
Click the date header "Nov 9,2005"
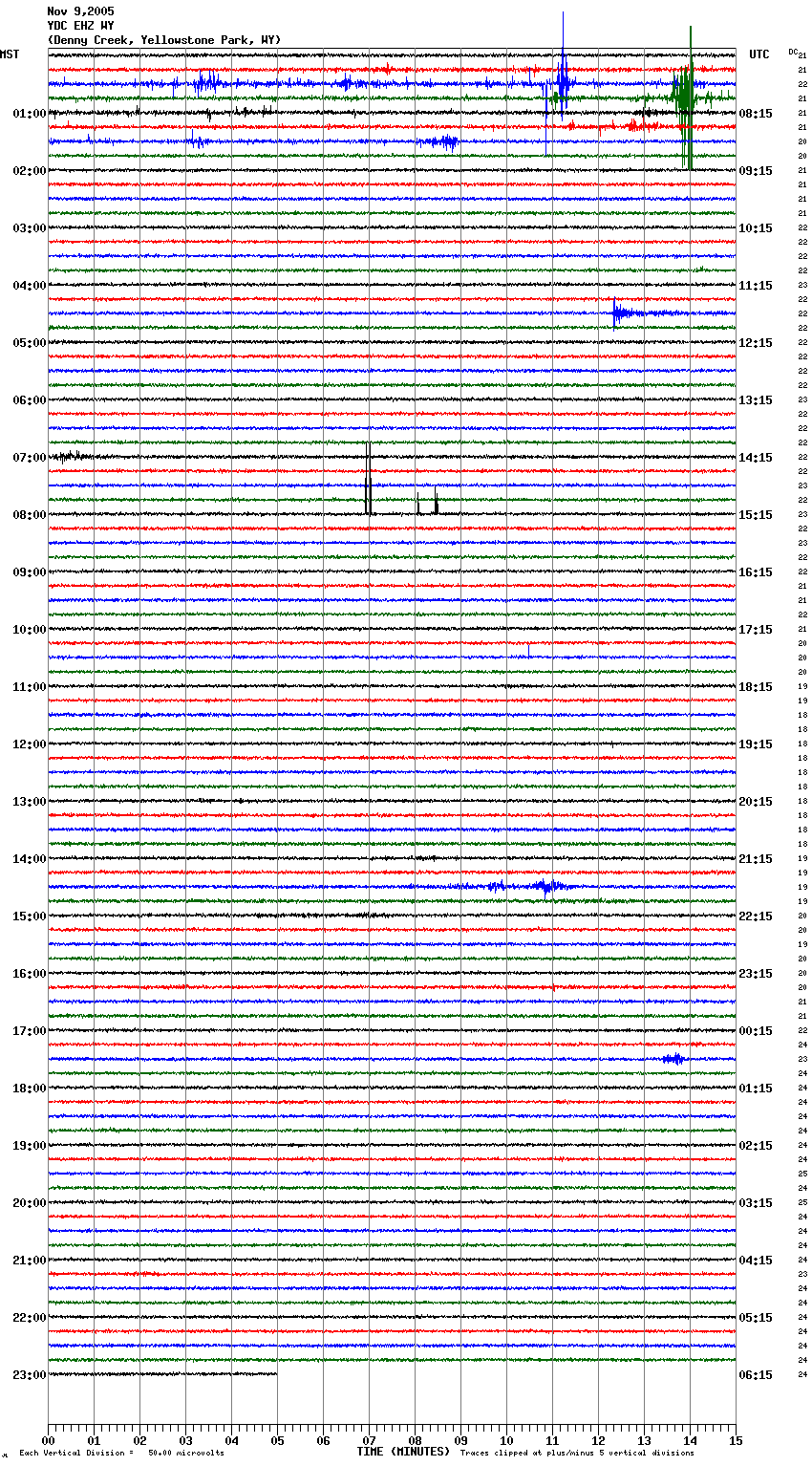point(80,11)
